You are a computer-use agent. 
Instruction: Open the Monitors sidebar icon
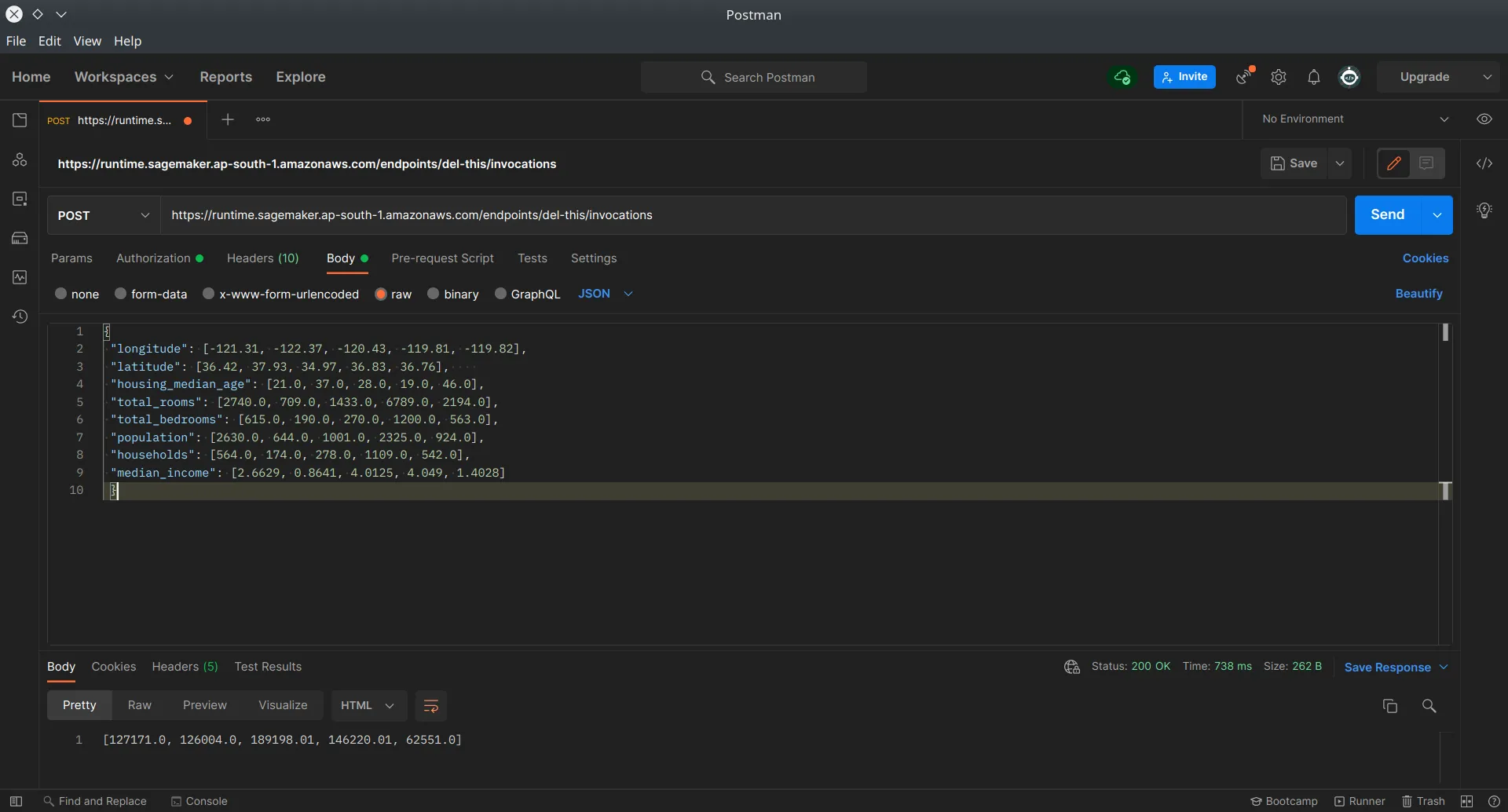[x=20, y=277]
